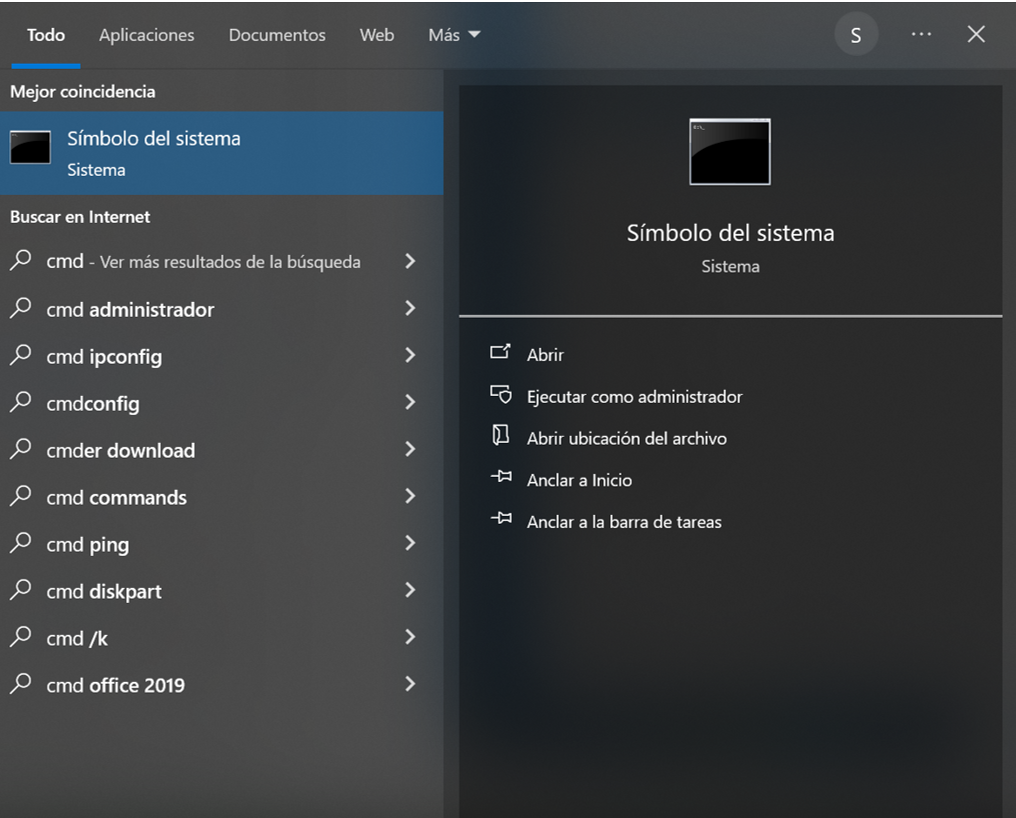Viewport: 1016px width, 818px height.
Task: Select the cmd /k web suggestion text
Action: [x=76, y=639]
